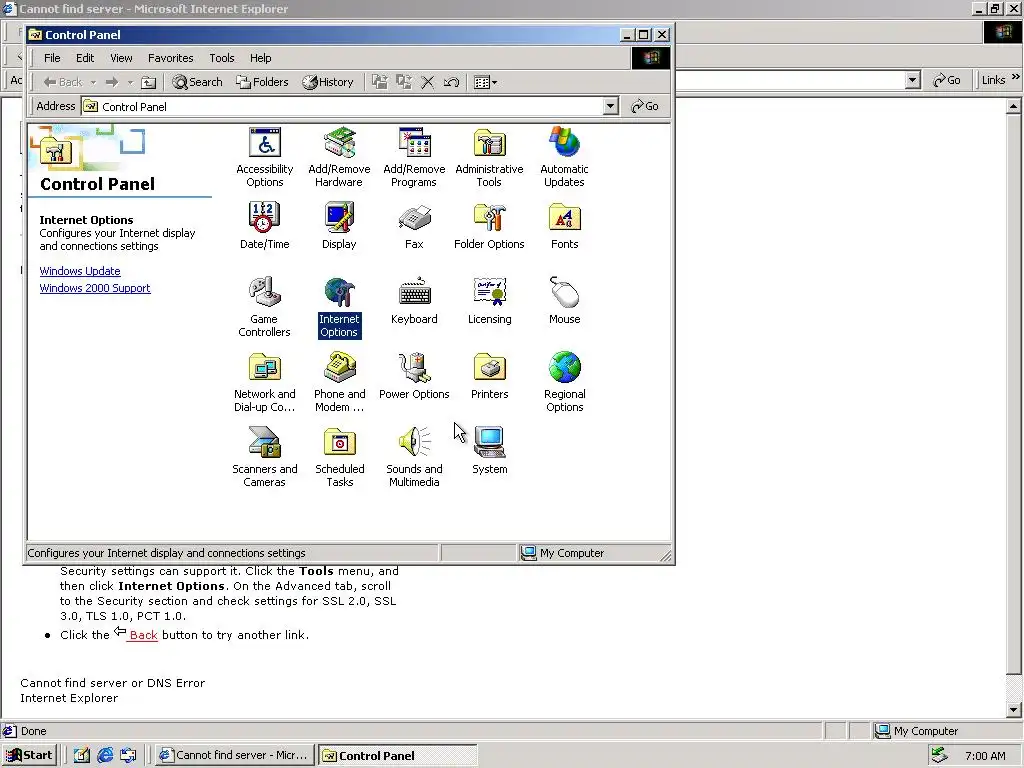Click the Start button

pyautogui.click(x=29, y=755)
